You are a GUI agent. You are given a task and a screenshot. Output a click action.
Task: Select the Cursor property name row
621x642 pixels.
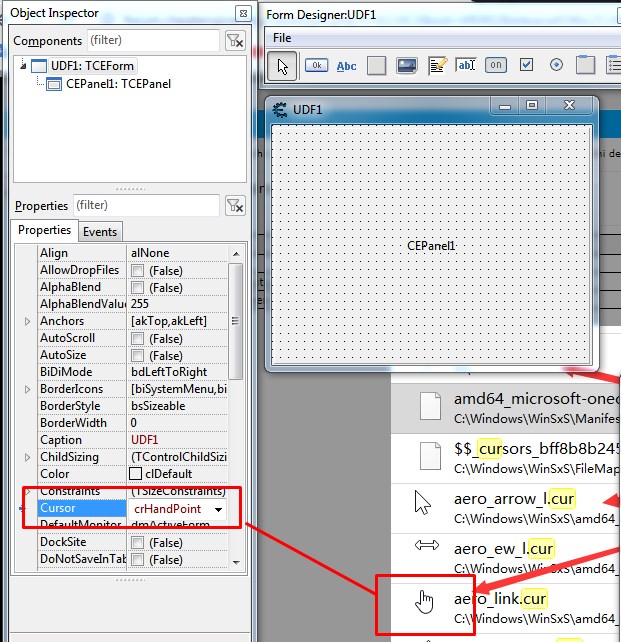coord(82,508)
